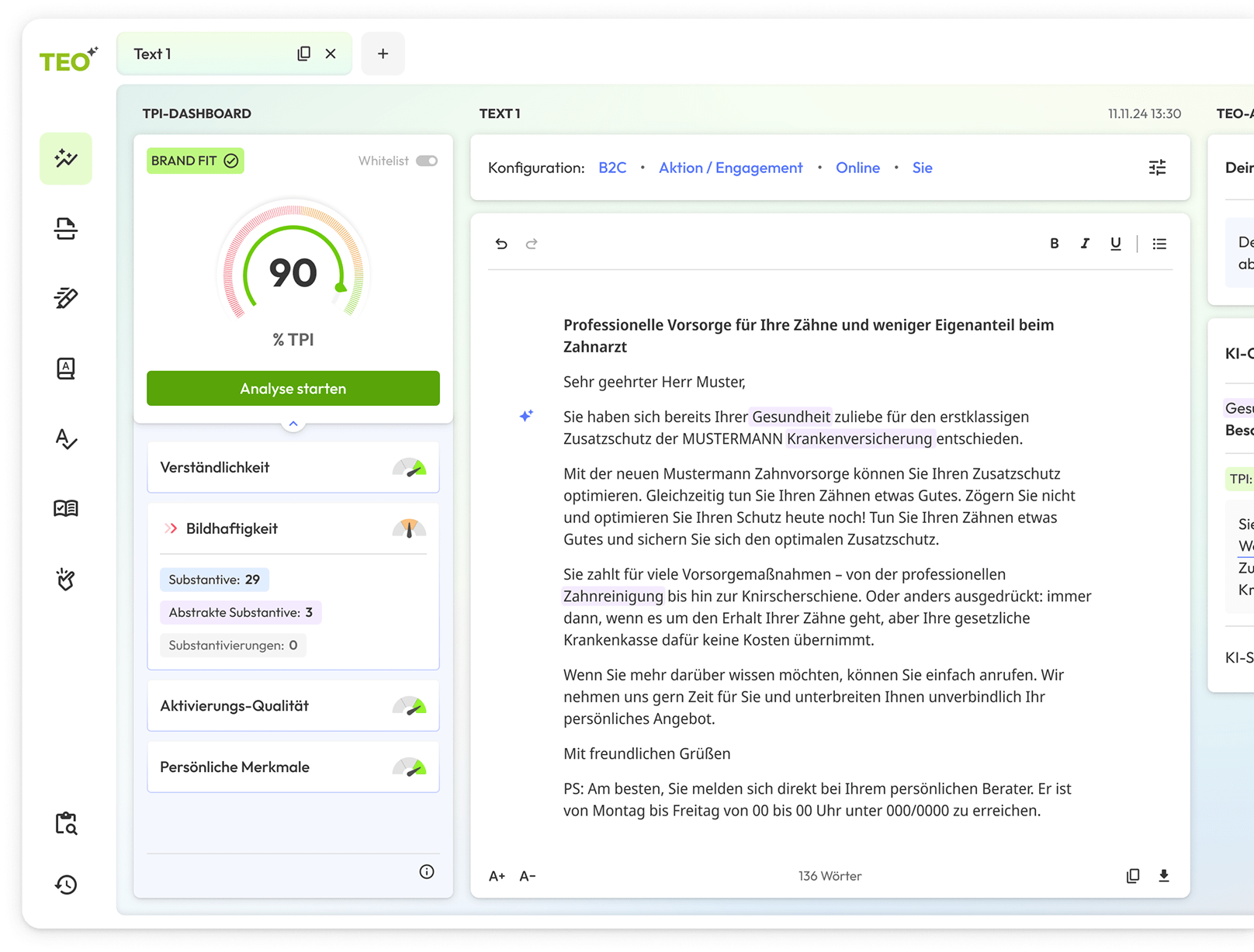The height and width of the screenshot is (952, 1254).
Task: Expand the Aktivierungs-Qualität section
Action: (293, 705)
